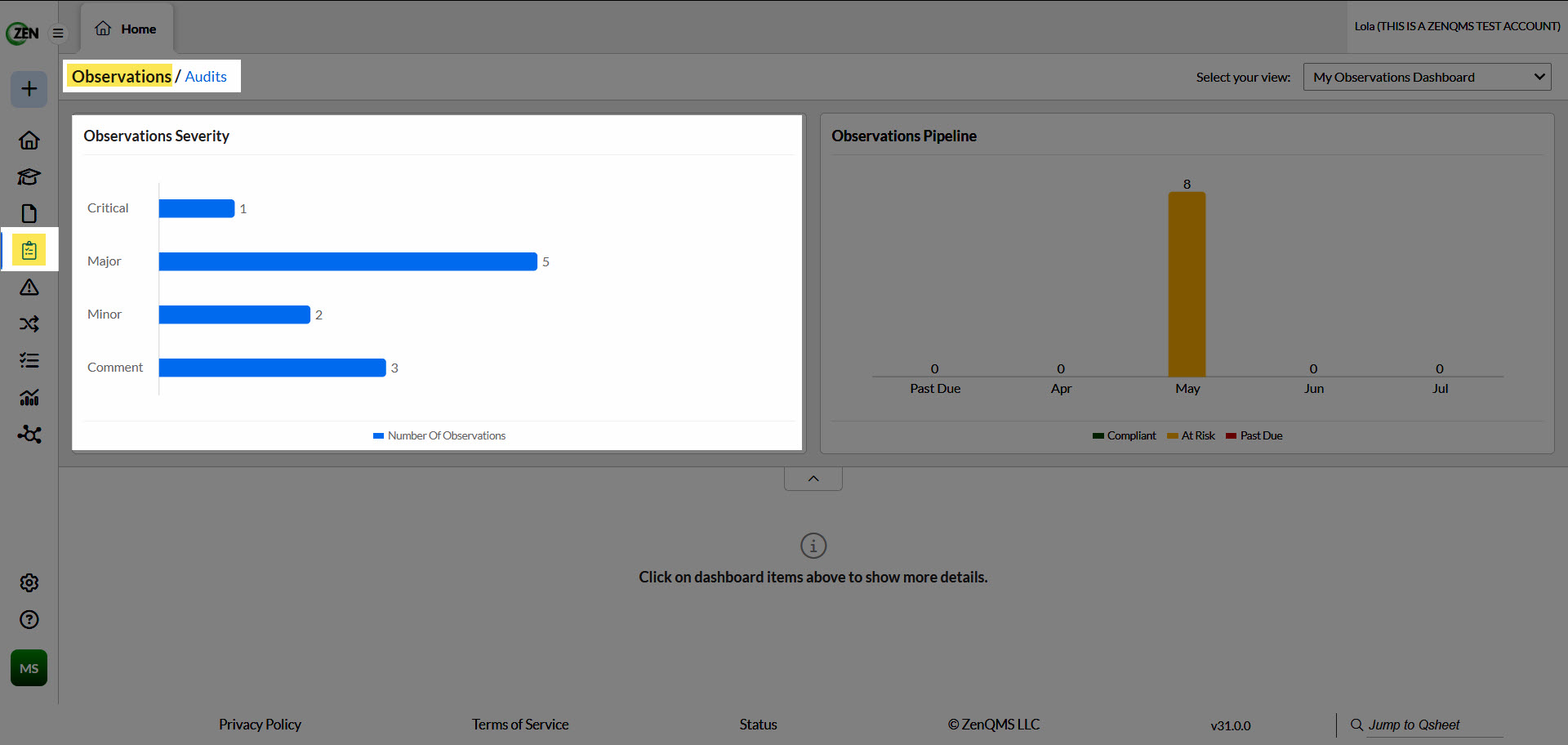
Task: Click the Jun axis label
Action: point(1313,389)
